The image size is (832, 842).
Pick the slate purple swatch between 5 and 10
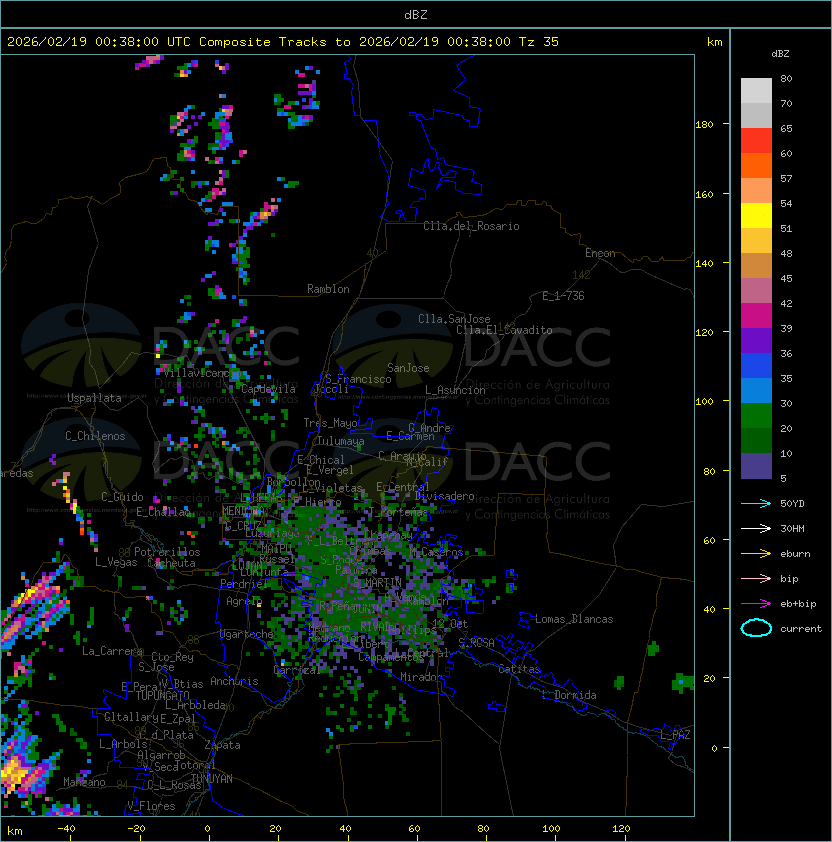(756, 466)
